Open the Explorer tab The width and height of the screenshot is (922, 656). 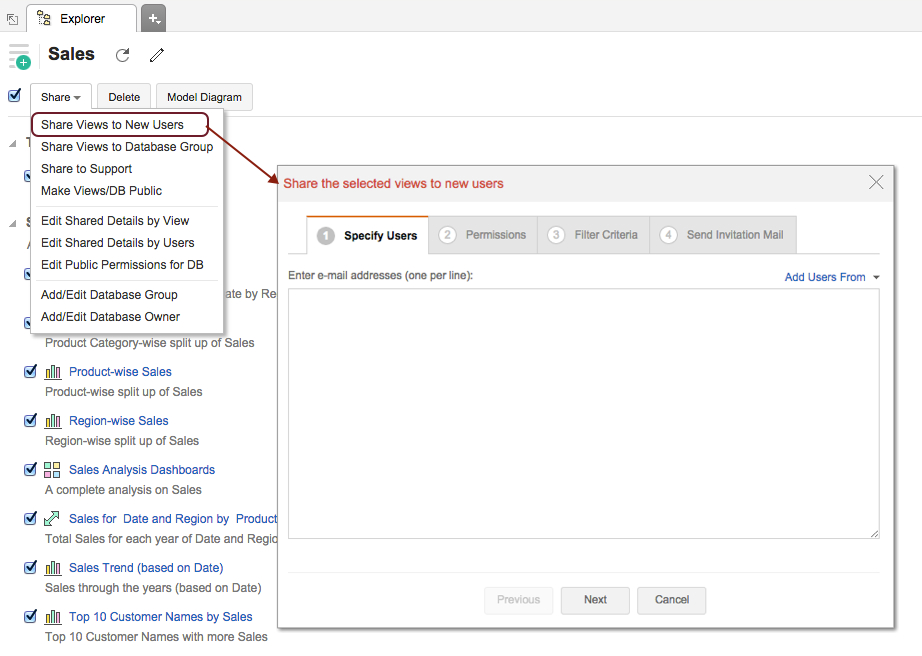pos(82,18)
